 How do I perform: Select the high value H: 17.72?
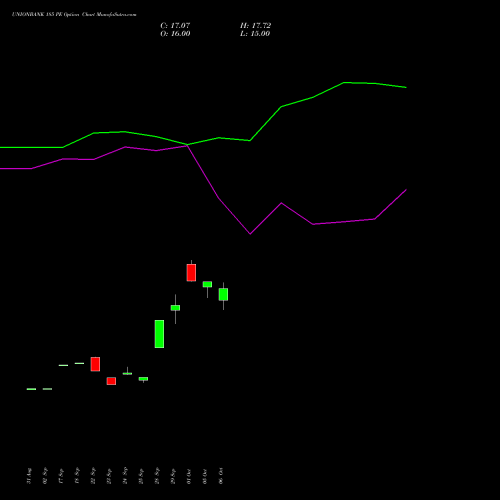(255, 26)
